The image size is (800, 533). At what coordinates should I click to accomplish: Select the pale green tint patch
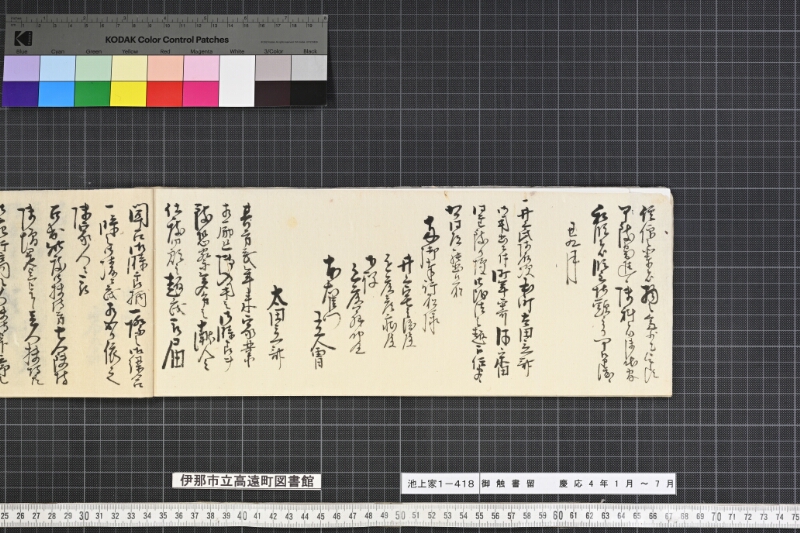[93, 68]
